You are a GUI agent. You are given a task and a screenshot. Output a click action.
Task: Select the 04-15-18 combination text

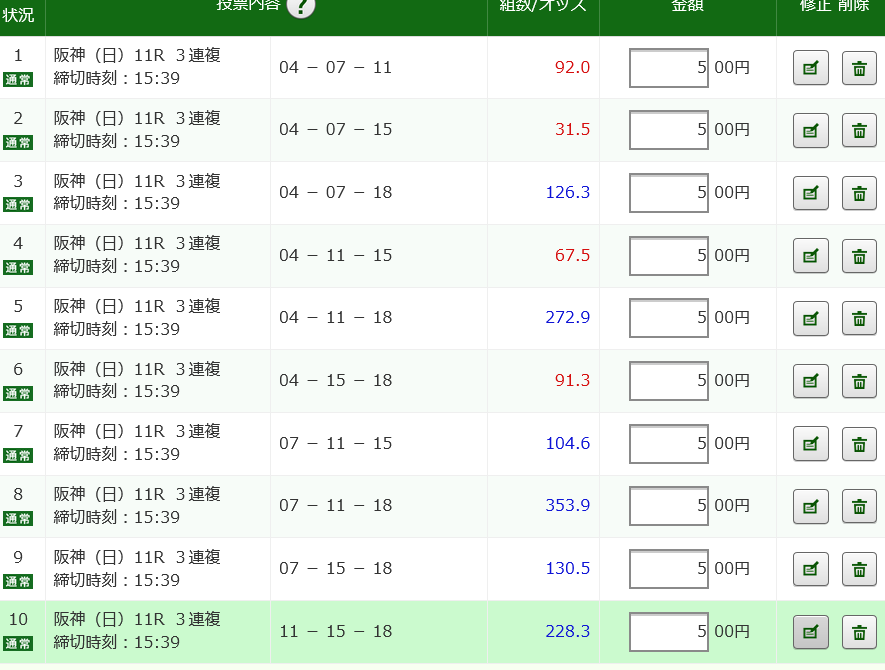pos(335,381)
